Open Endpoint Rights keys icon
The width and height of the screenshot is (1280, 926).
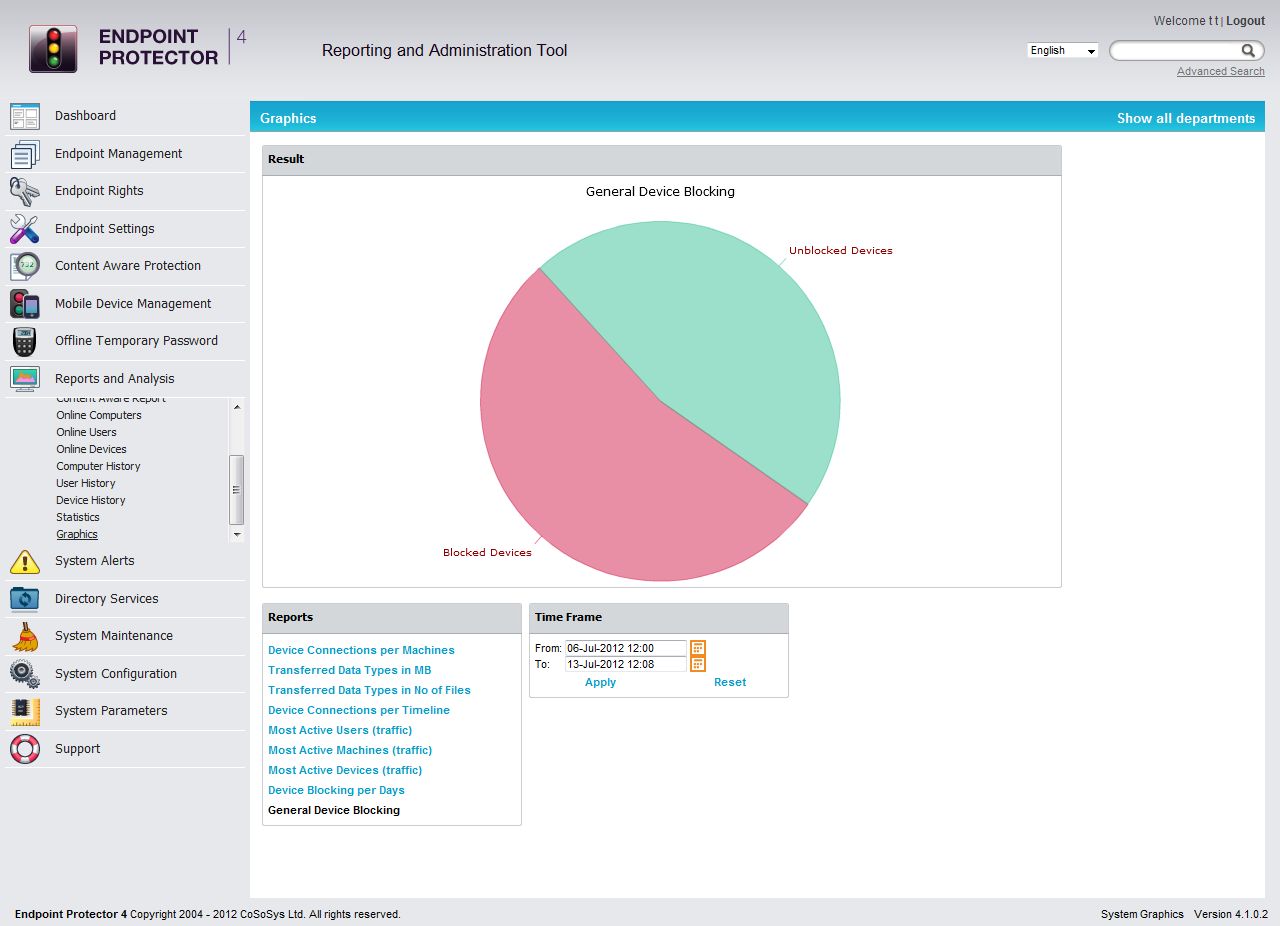pos(25,191)
